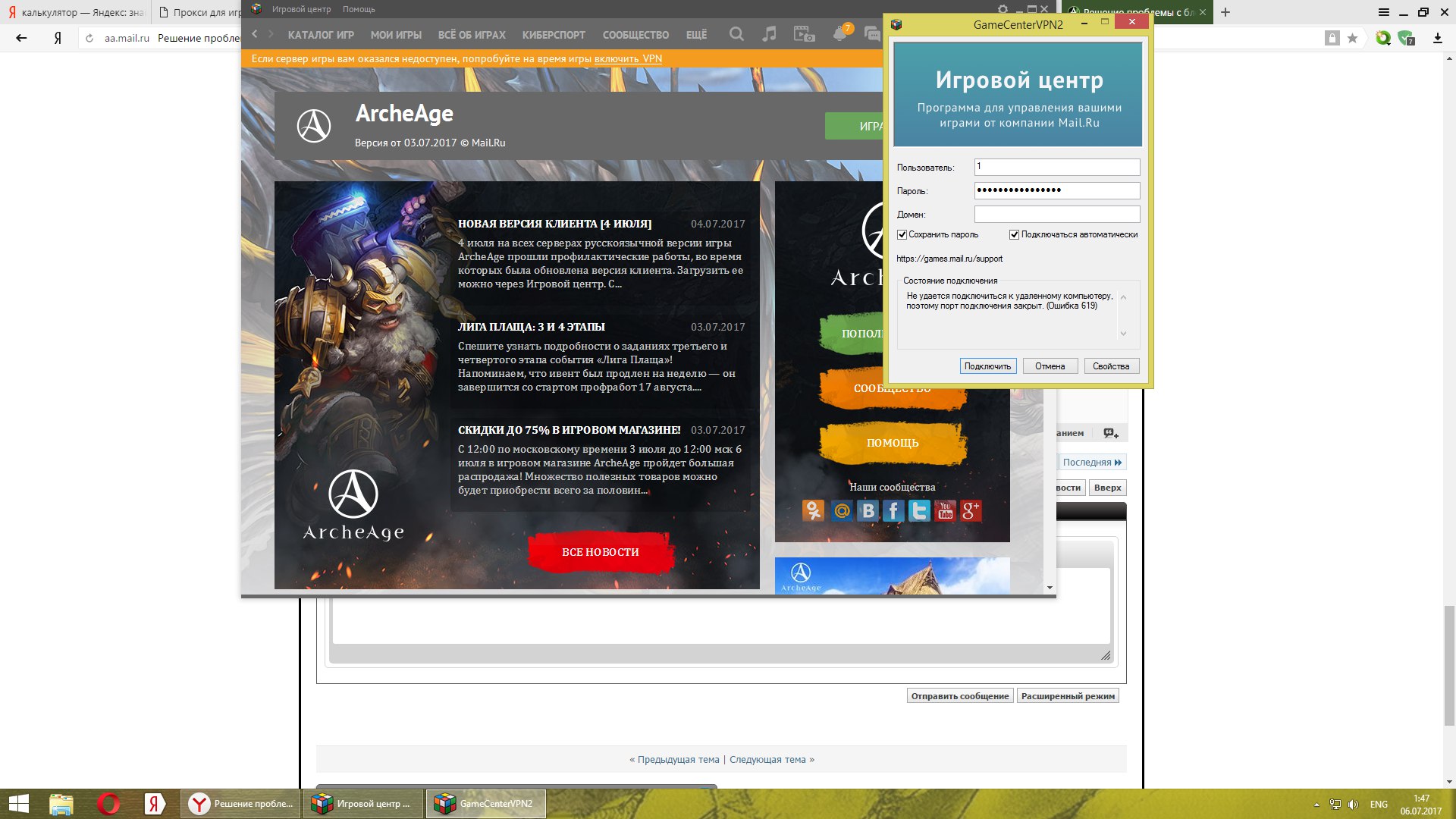Open the VKontakte community icon
The width and height of the screenshot is (1456, 819).
[868, 511]
